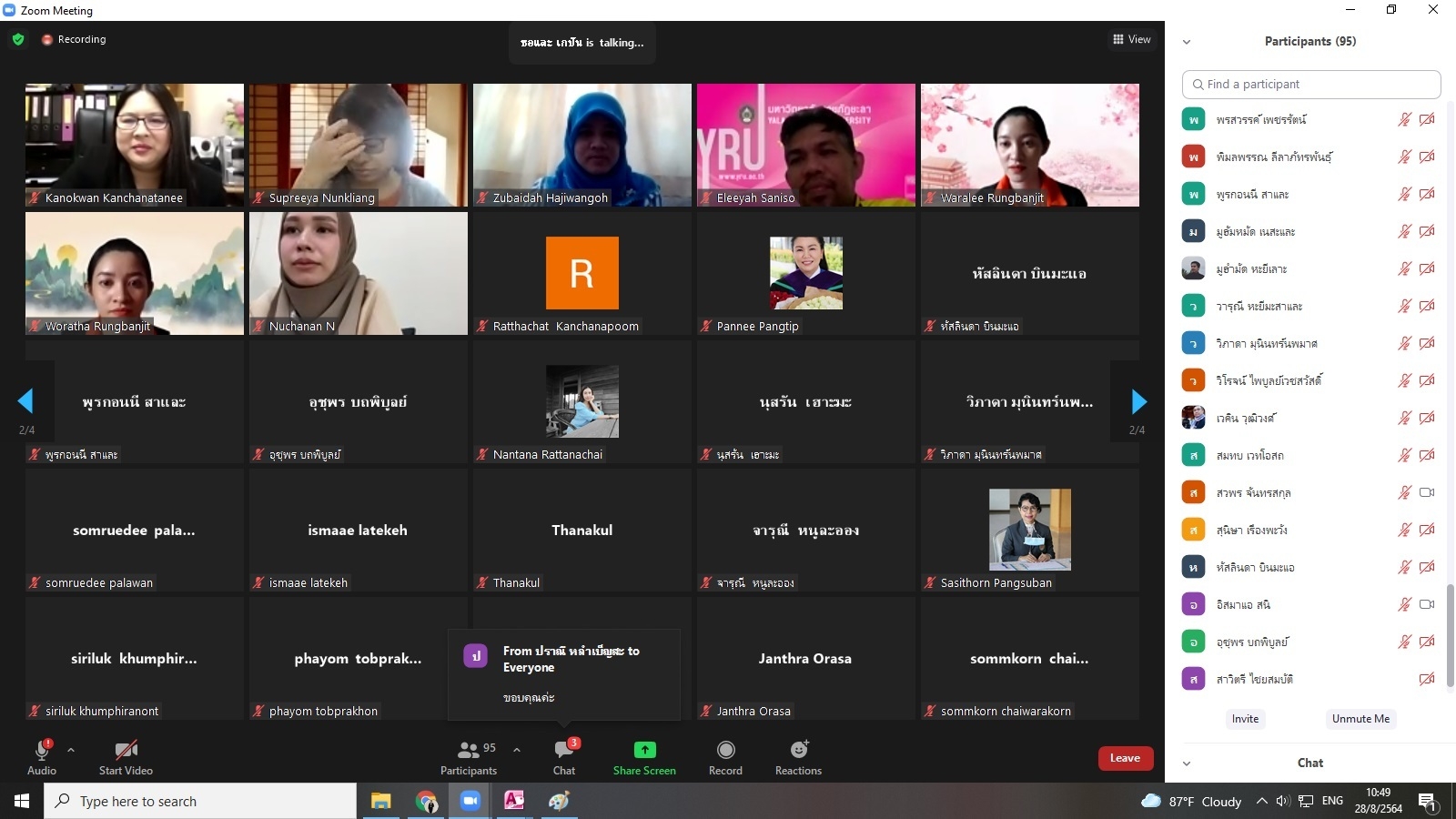Open the Chat icon in toolbar
Image resolution: width=1456 pixels, height=819 pixels.
click(x=564, y=750)
